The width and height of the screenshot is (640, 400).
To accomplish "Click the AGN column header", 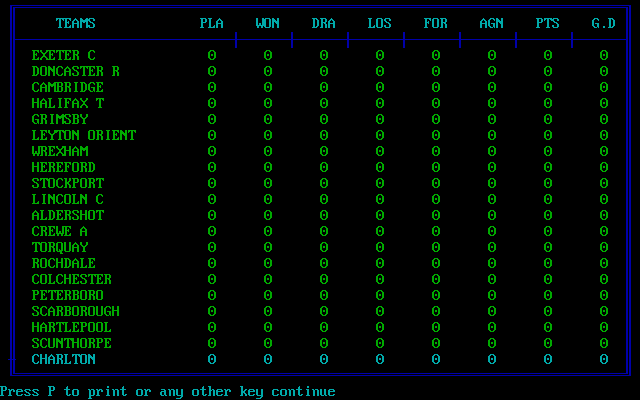I will pos(491,23).
